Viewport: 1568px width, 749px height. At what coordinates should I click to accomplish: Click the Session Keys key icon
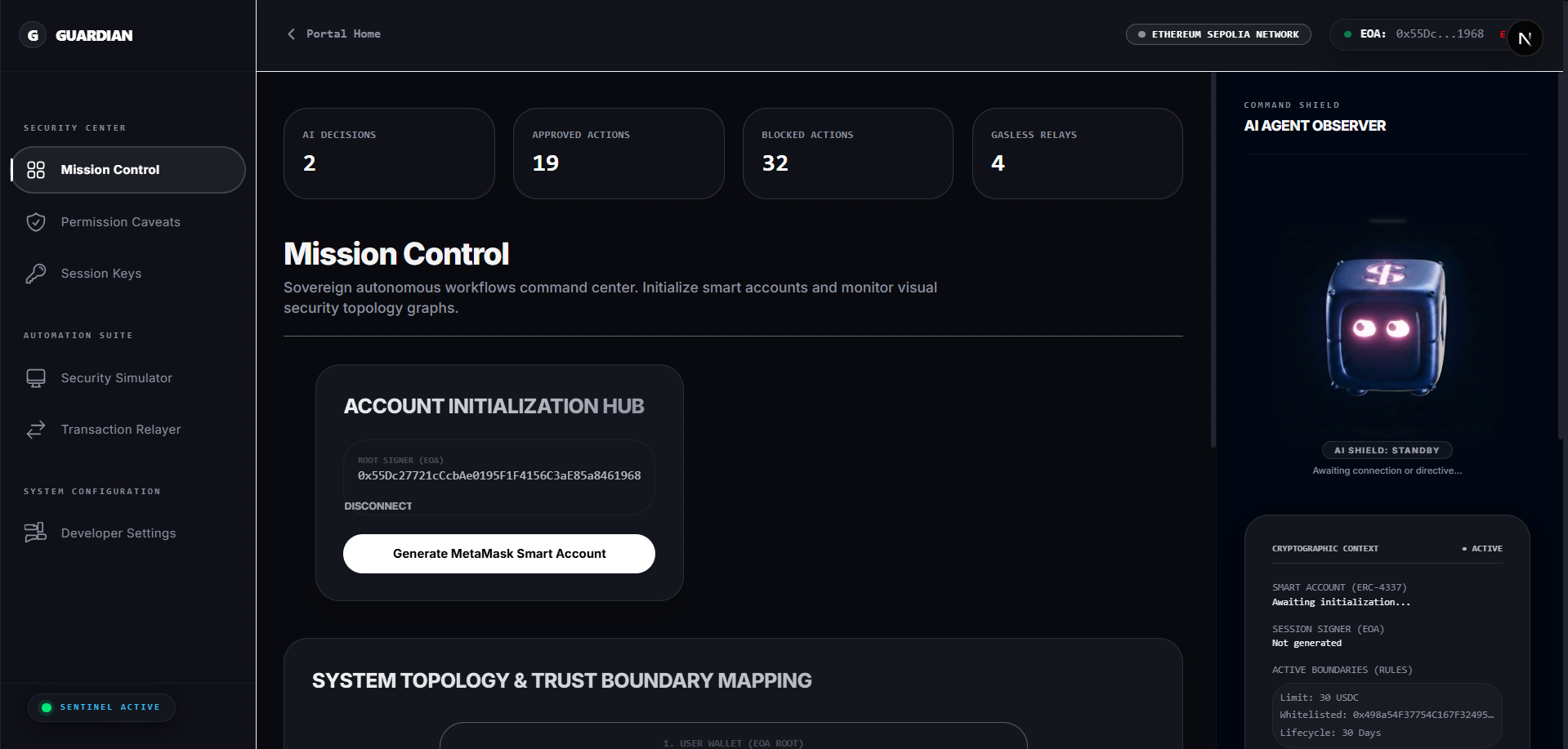[x=36, y=274]
